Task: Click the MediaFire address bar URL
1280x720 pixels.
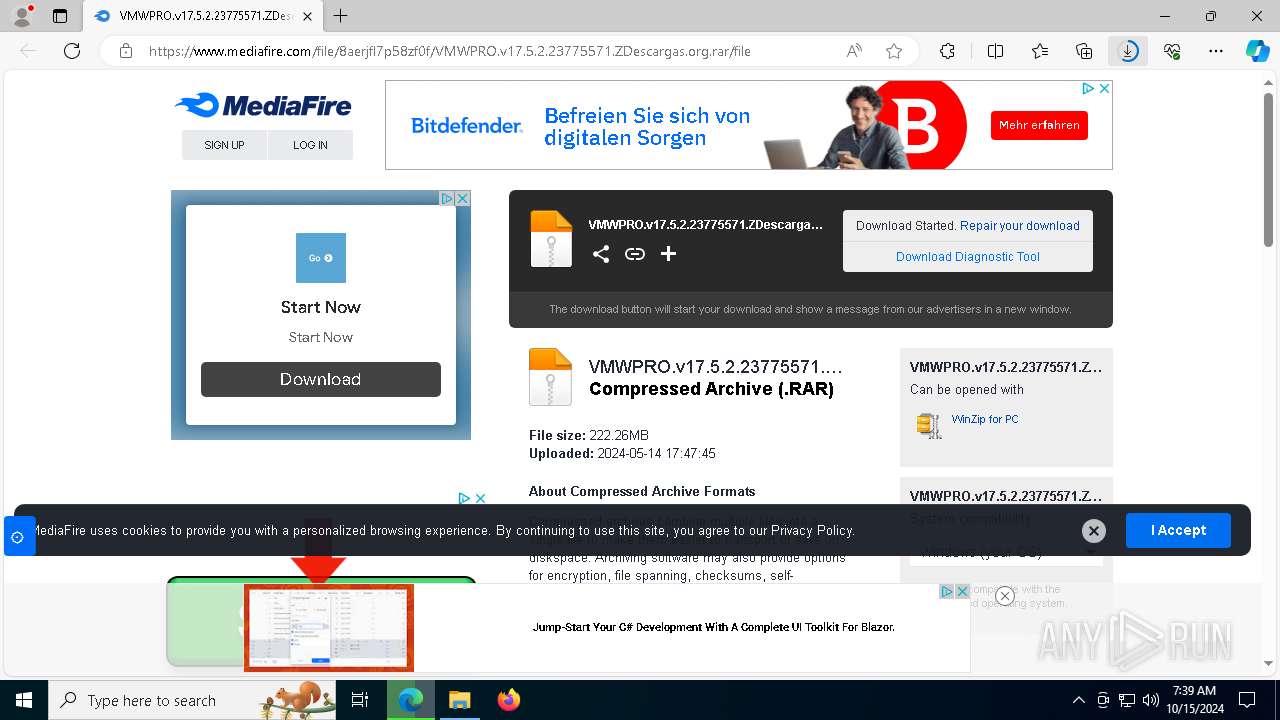Action: tap(450, 51)
